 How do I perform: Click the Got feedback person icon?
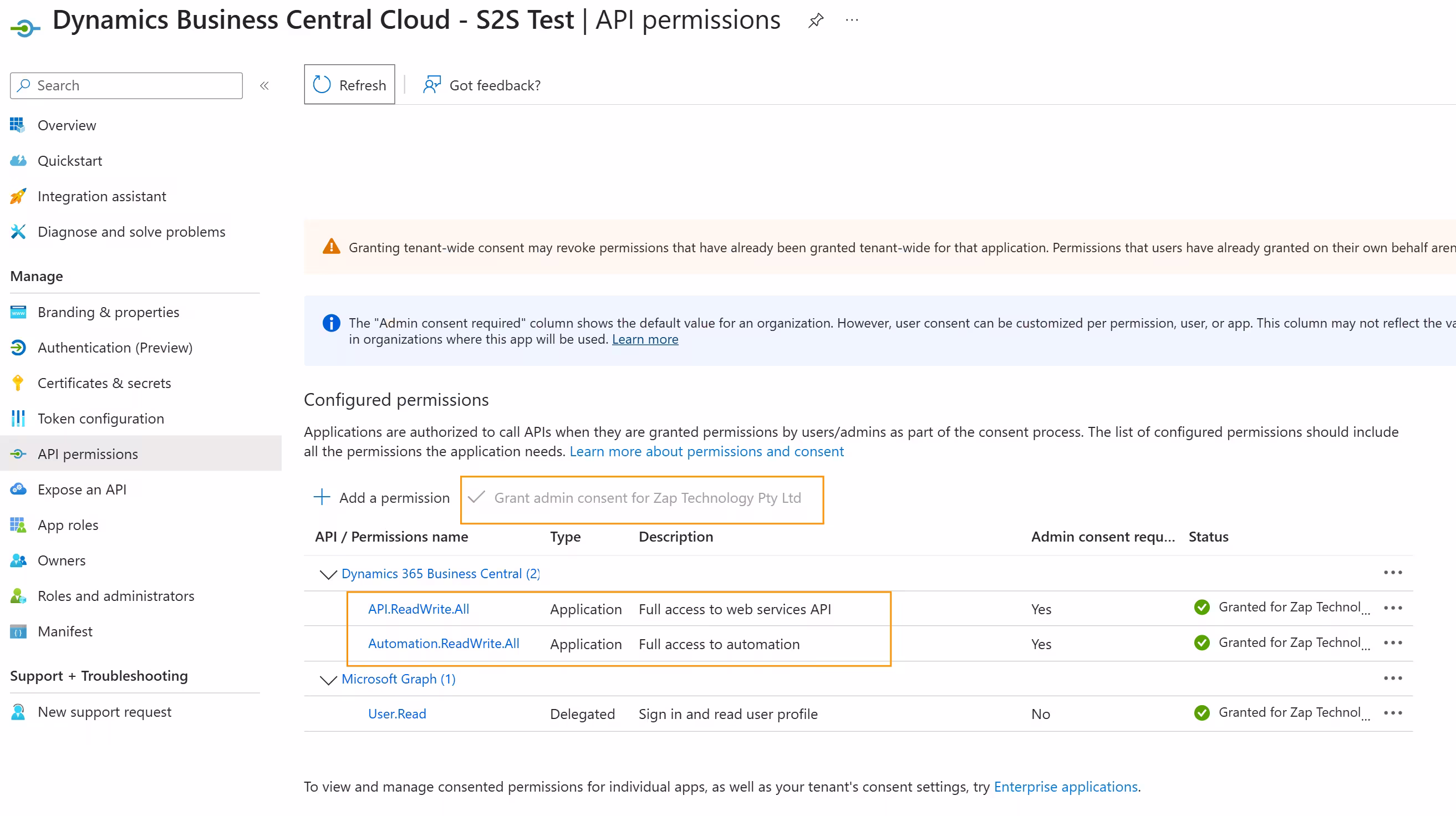tap(432, 85)
